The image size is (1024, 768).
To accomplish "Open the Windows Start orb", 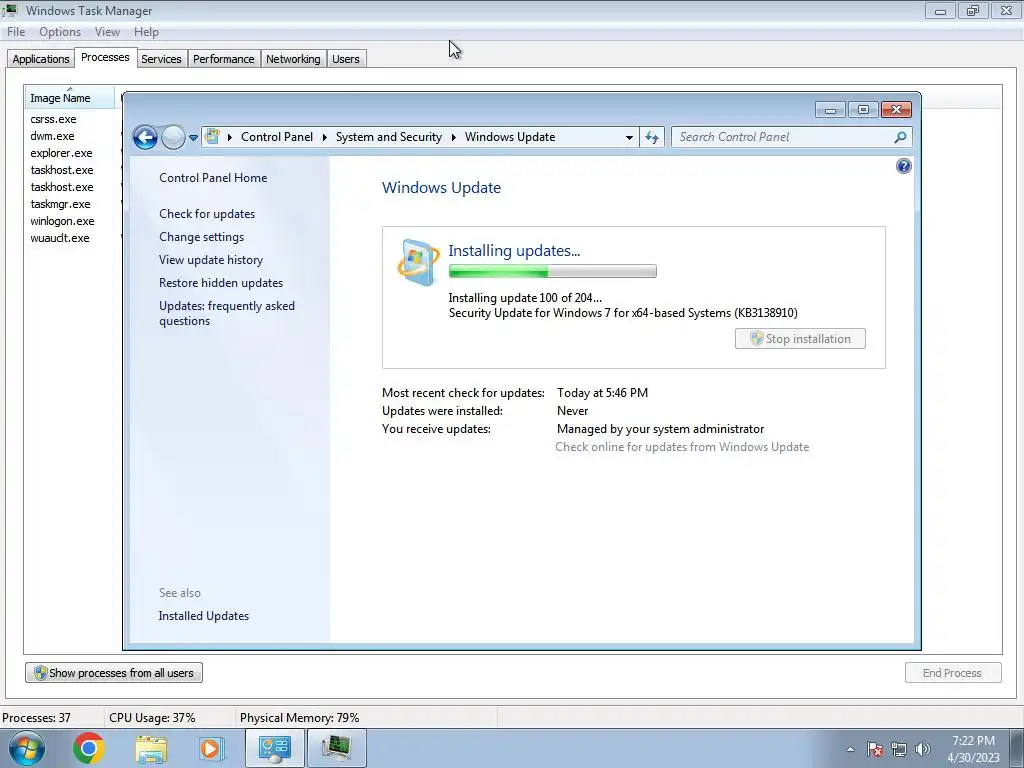I will [27, 748].
